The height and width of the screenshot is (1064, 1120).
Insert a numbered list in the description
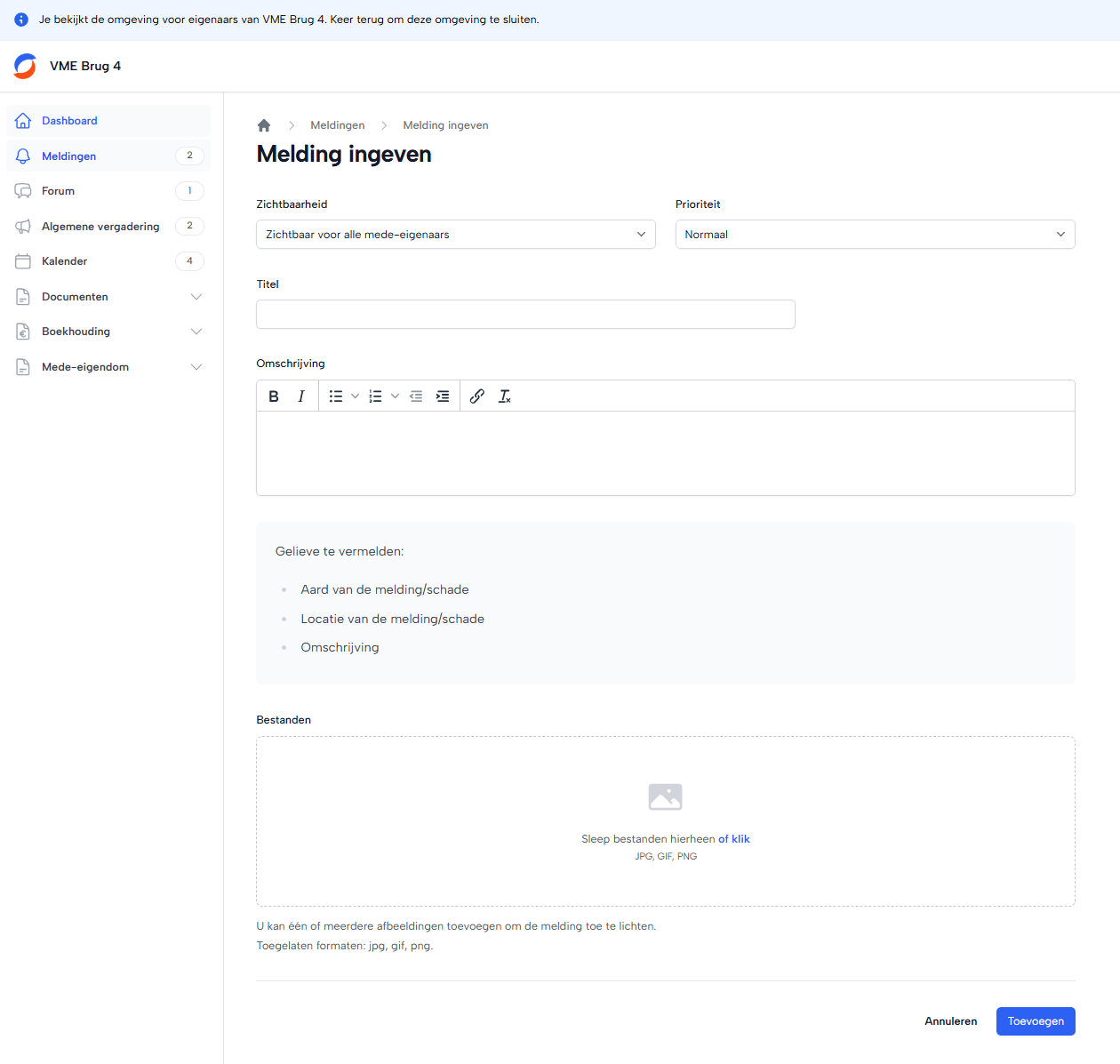(376, 396)
